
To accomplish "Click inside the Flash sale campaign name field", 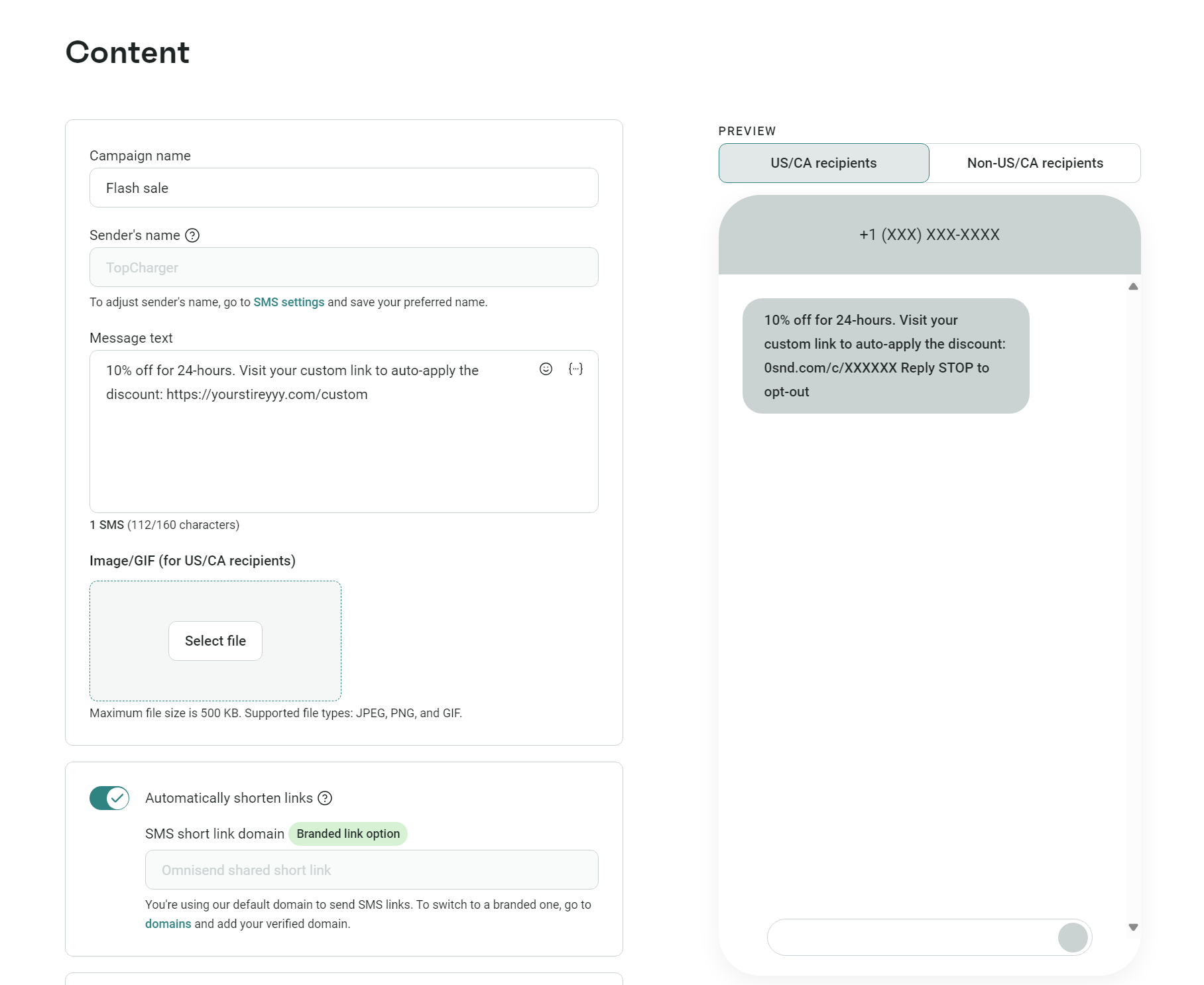I will (343, 188).
